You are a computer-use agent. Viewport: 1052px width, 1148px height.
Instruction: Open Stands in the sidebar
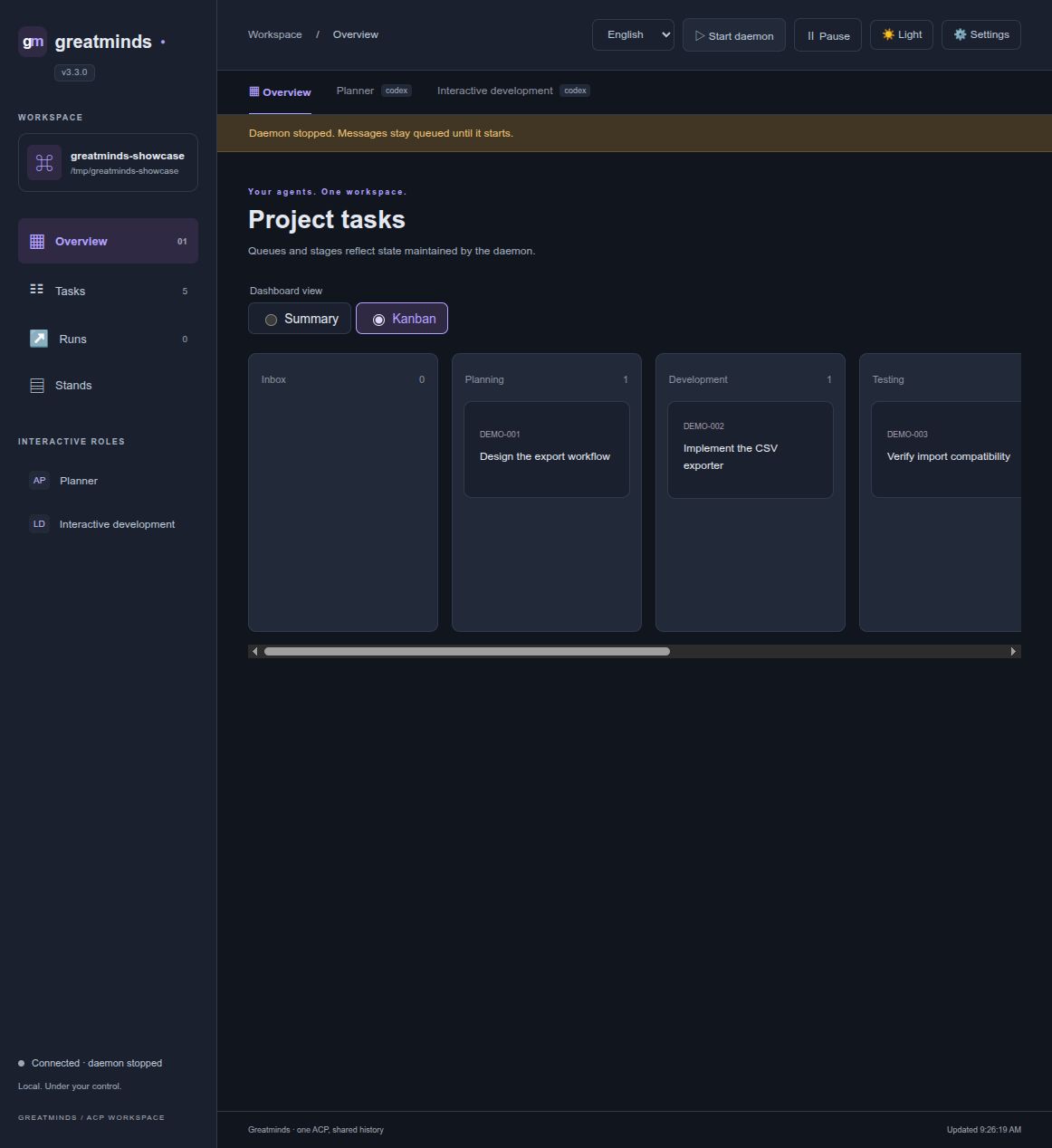pos(108,386)
